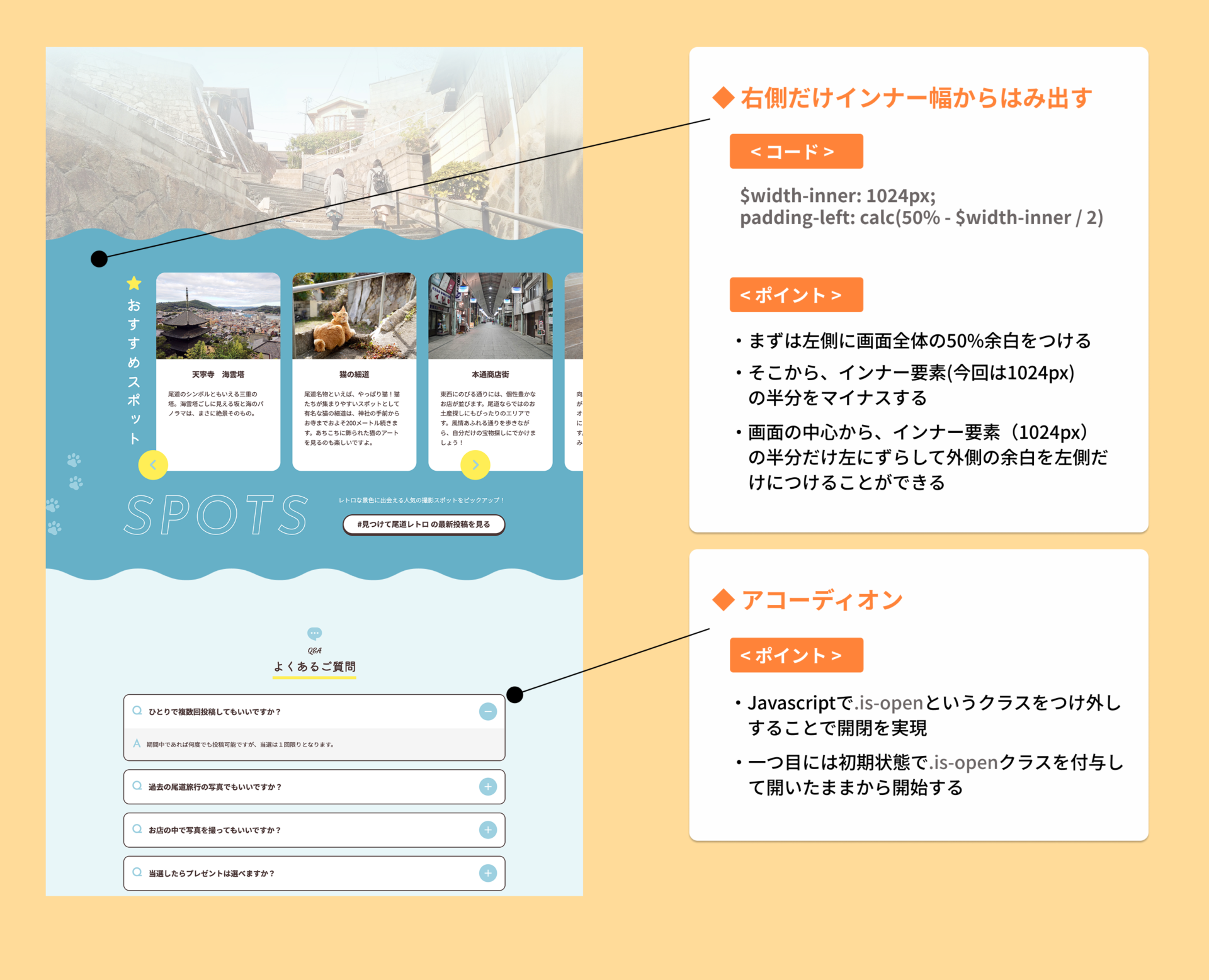Image resolution: width=1209 pixels, height=980 pixels.
Task: Click the A icon in the answer row
Action: coord(137,744)
